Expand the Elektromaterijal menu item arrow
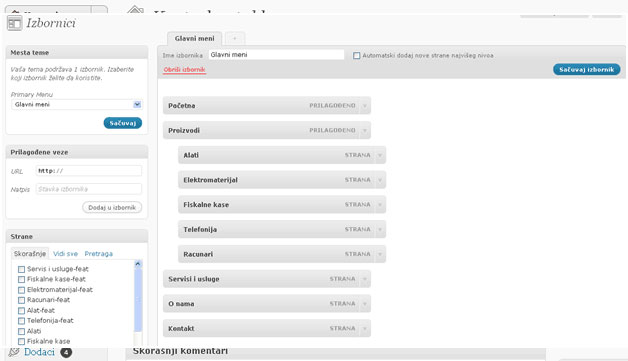 [x=380, y=180]
